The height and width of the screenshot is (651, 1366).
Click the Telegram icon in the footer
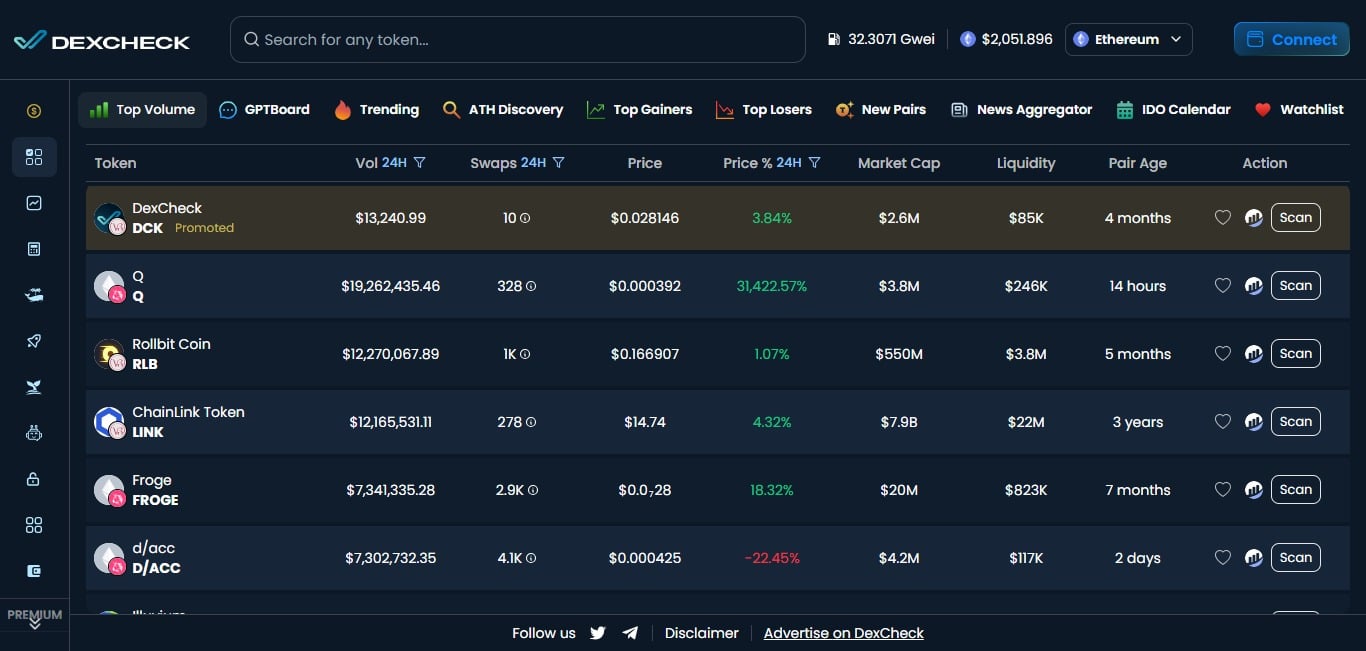click(630, 633)
